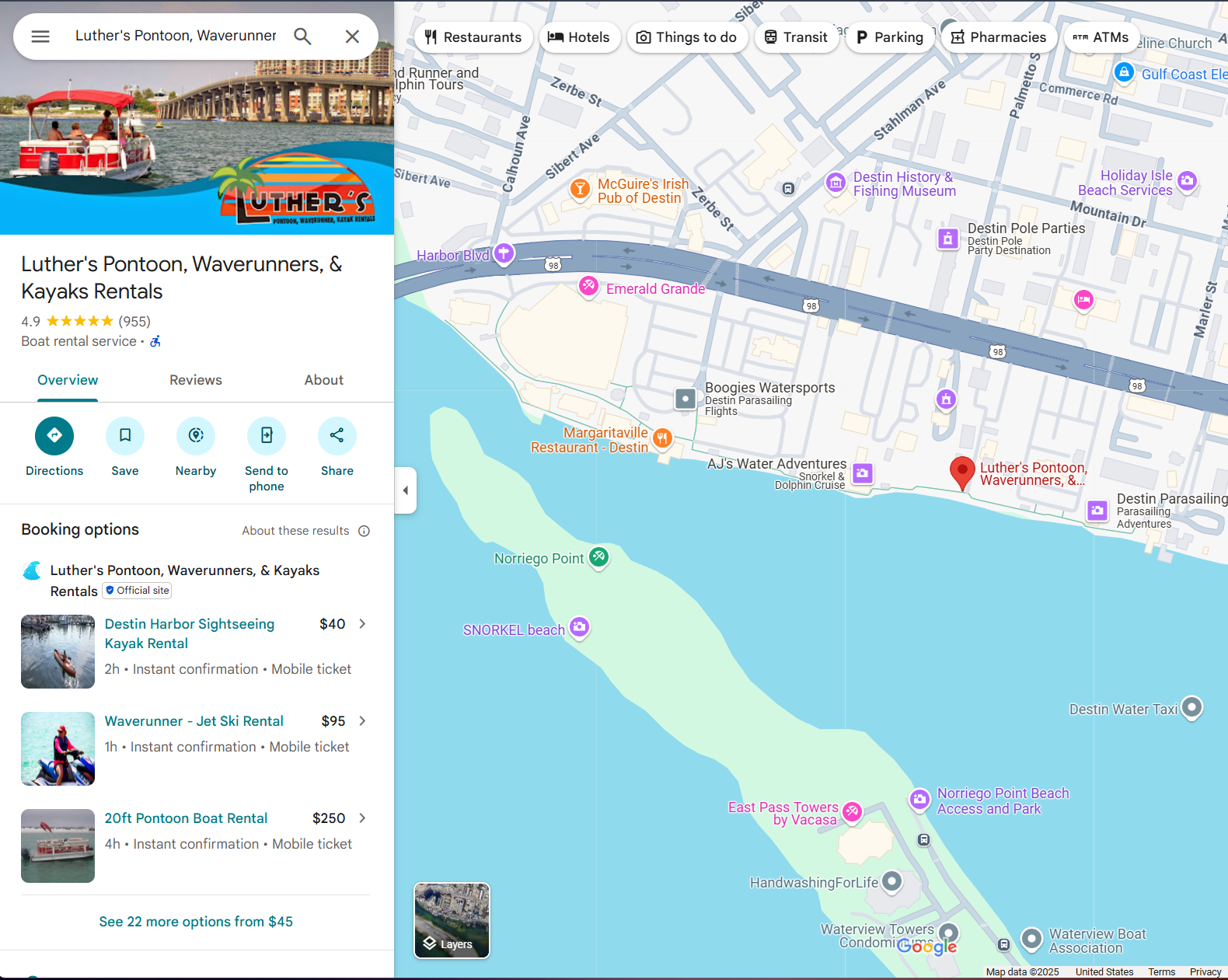Viewport: 1228px width, 980px height.
Task: Select Gulf Coast Ele charging marker
Action: (x=1124, y=73)
